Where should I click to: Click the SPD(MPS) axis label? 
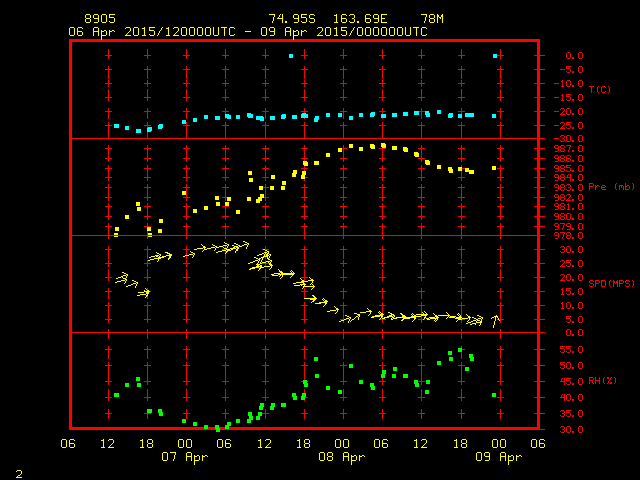pos(611,283)
